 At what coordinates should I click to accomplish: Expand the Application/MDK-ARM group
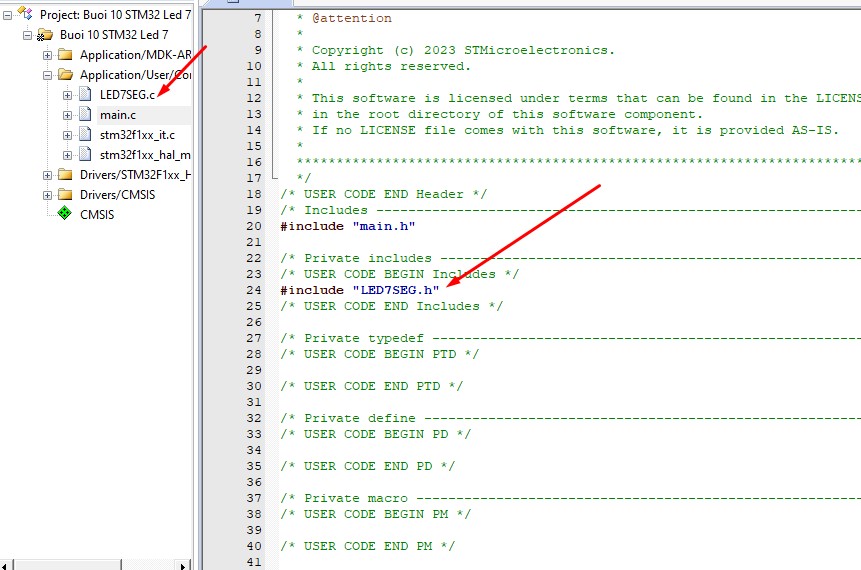point(47,55)
